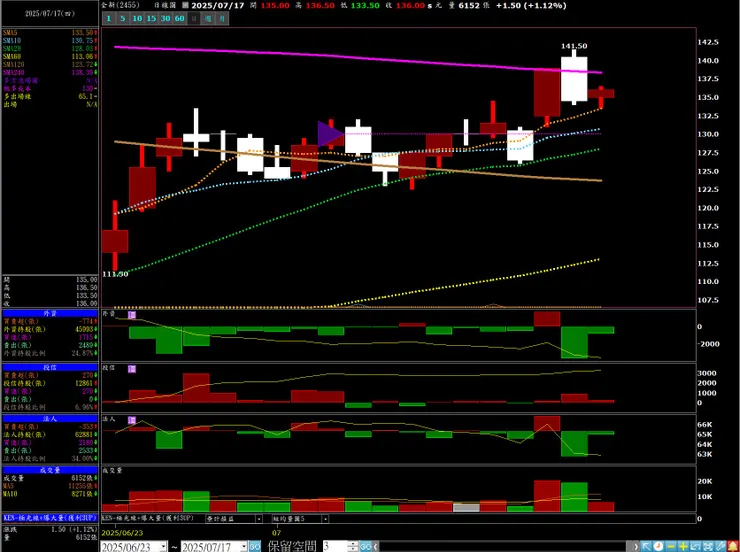740x552 pixels.
Task: Click the blue 外資 section header
Action: pyautogui.click(x=50, y=313)
